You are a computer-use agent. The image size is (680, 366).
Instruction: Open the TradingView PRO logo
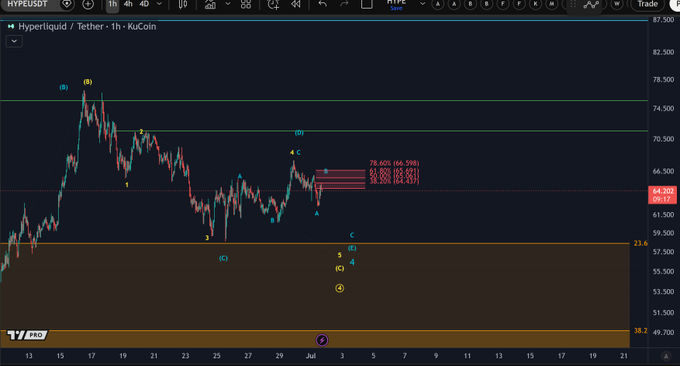point(27,335)
